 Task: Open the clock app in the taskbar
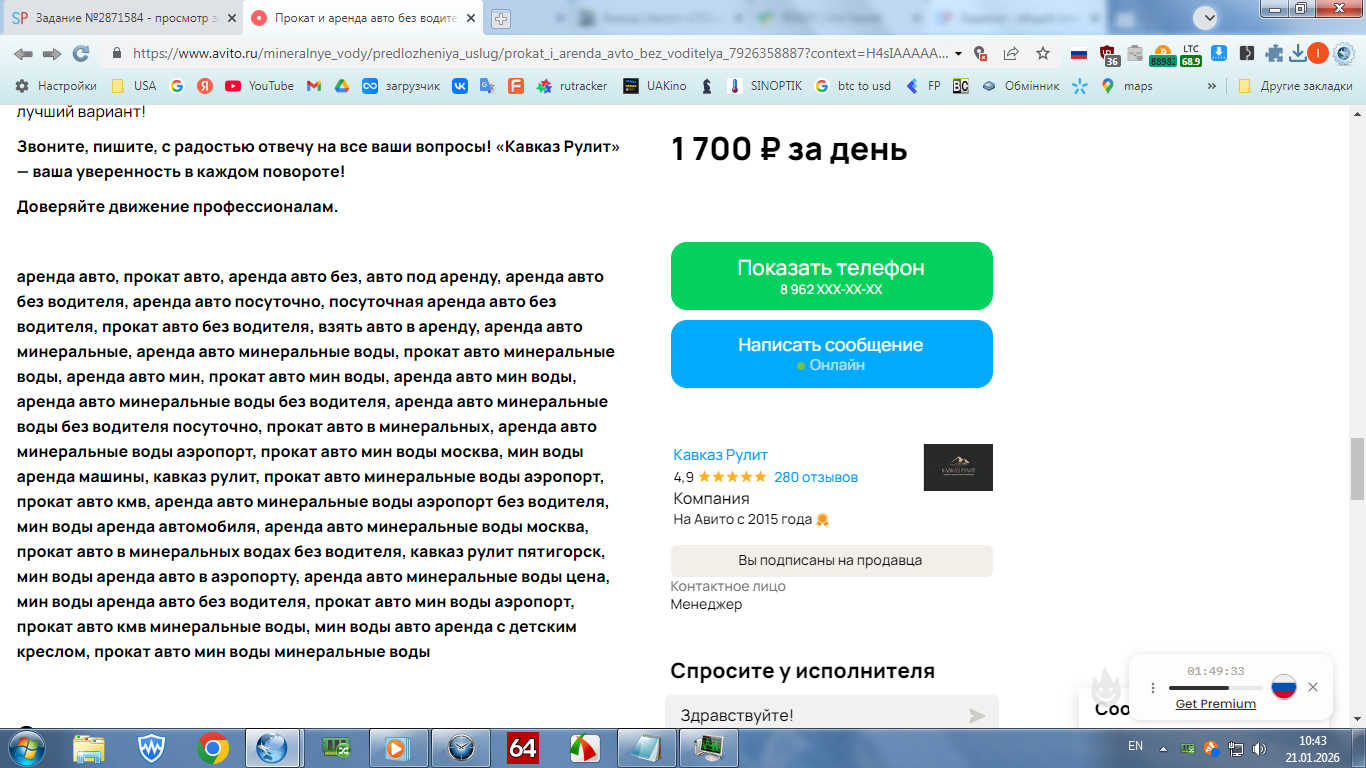coord(461,747)
